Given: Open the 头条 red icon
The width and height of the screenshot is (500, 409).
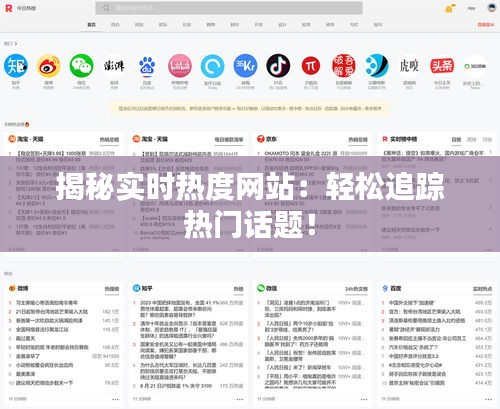Looking at the screenshot, I should 442,66.
